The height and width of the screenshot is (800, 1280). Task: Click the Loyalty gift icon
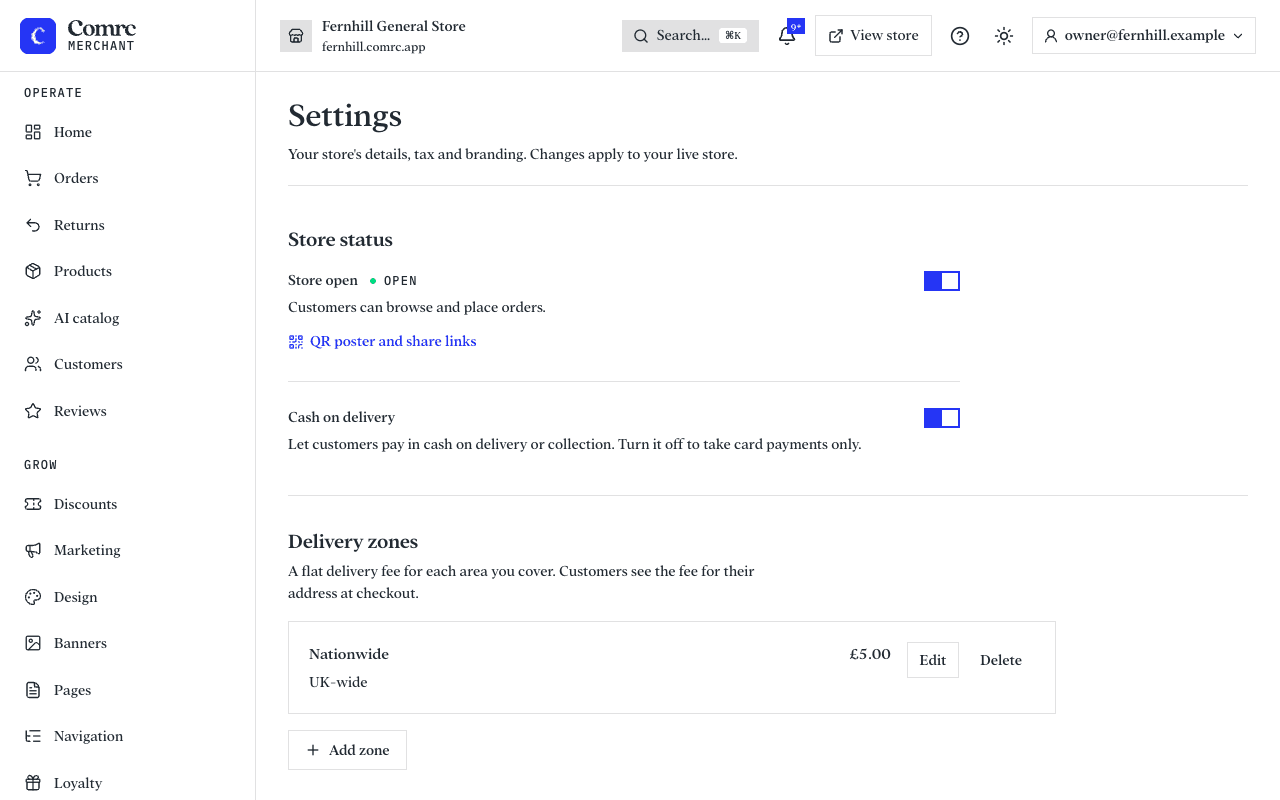click(x=33, y=783)
